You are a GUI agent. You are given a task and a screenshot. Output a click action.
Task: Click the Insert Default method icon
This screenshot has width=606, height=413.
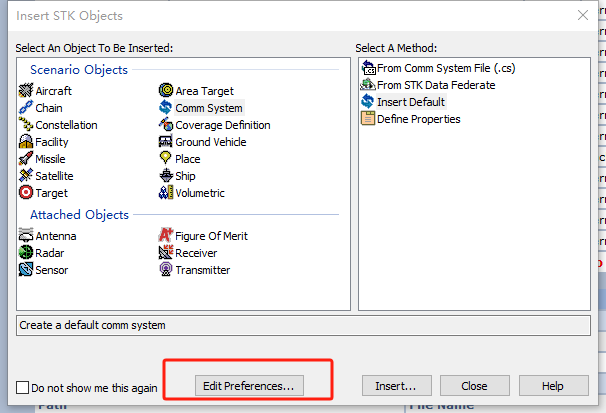(x=368, y=102)
